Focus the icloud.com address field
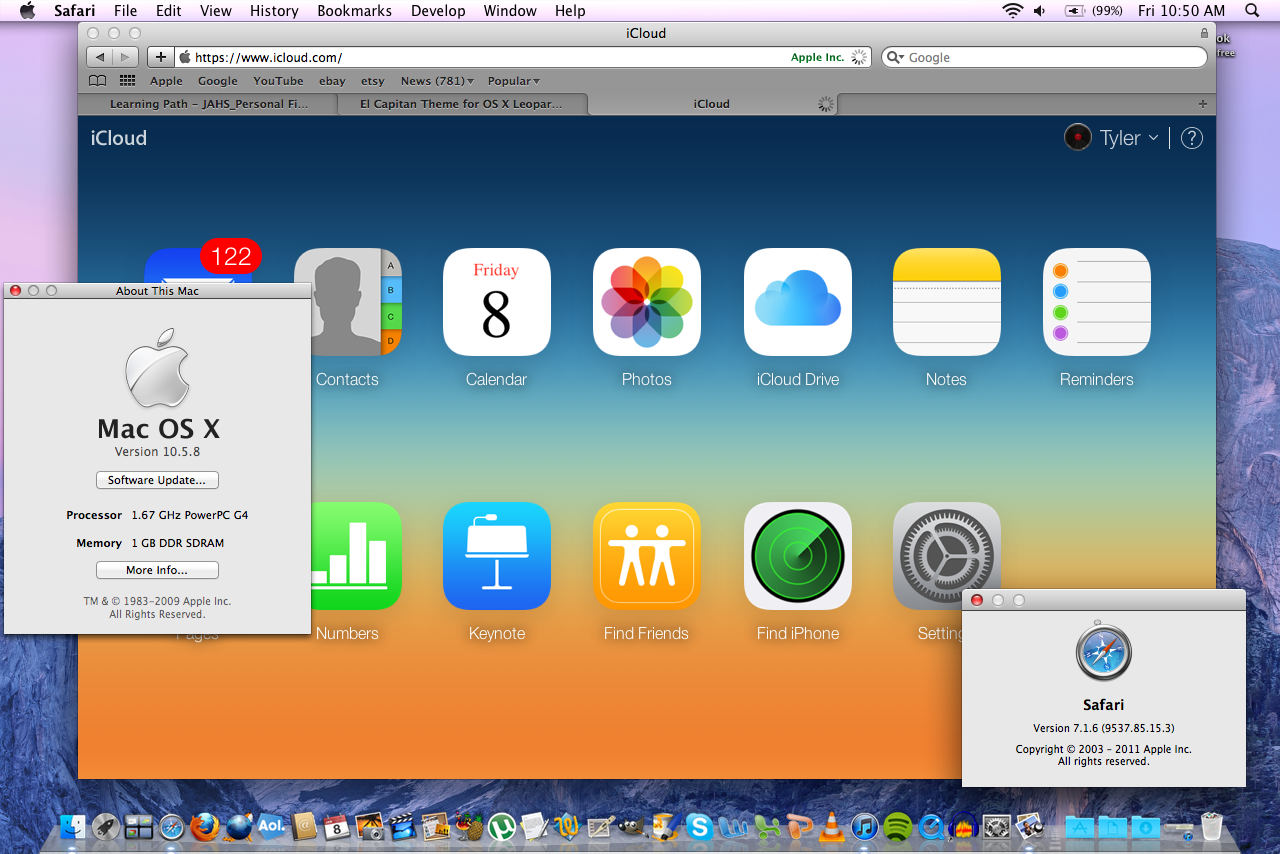Viewport: 1280px width, 854px height. 522,57
